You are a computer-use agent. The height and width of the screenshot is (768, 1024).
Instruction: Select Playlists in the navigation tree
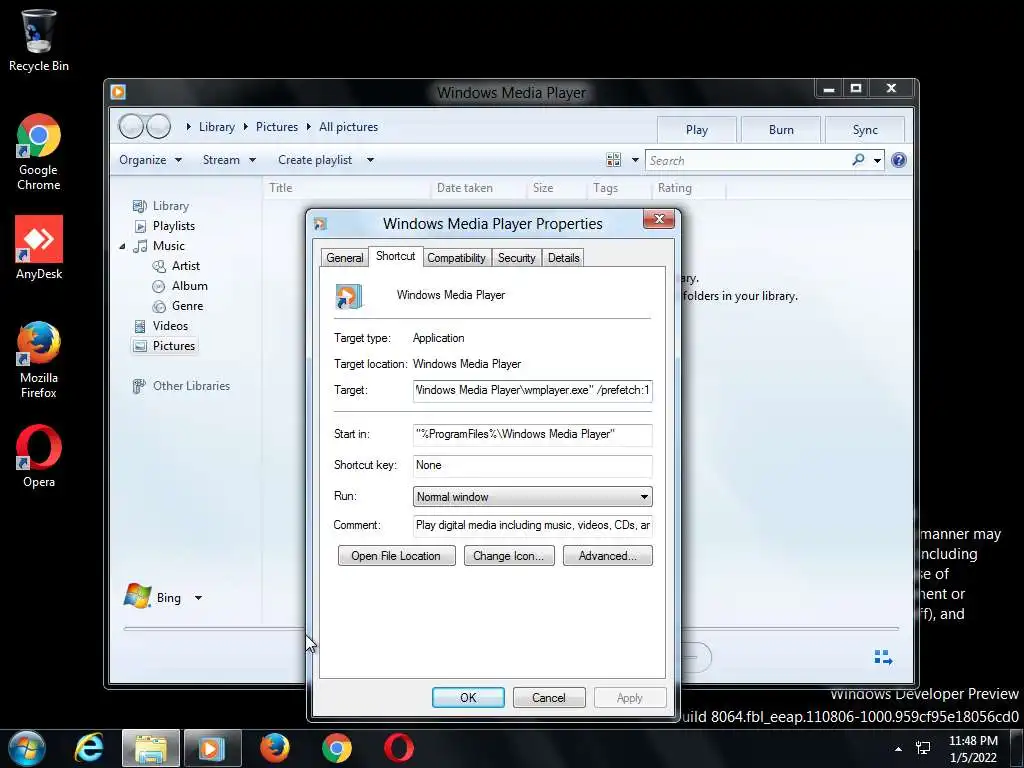point(174,226)
